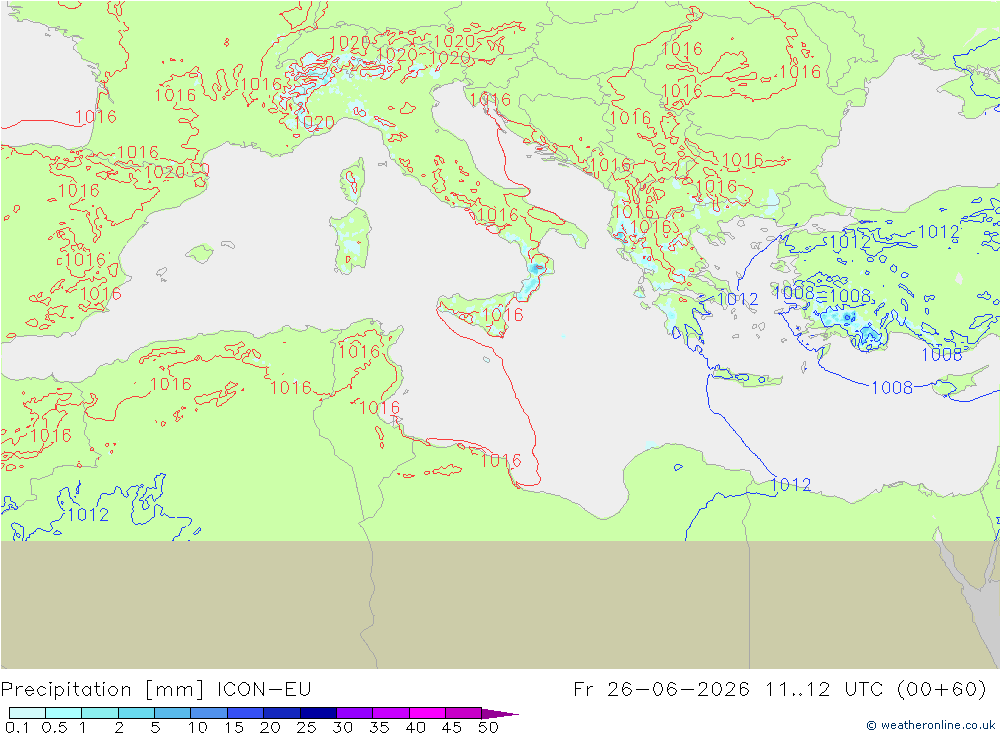Click the 20–25 mm dark navy legend swatch
The image size is (1000, 733).
[x=281, y=713]
